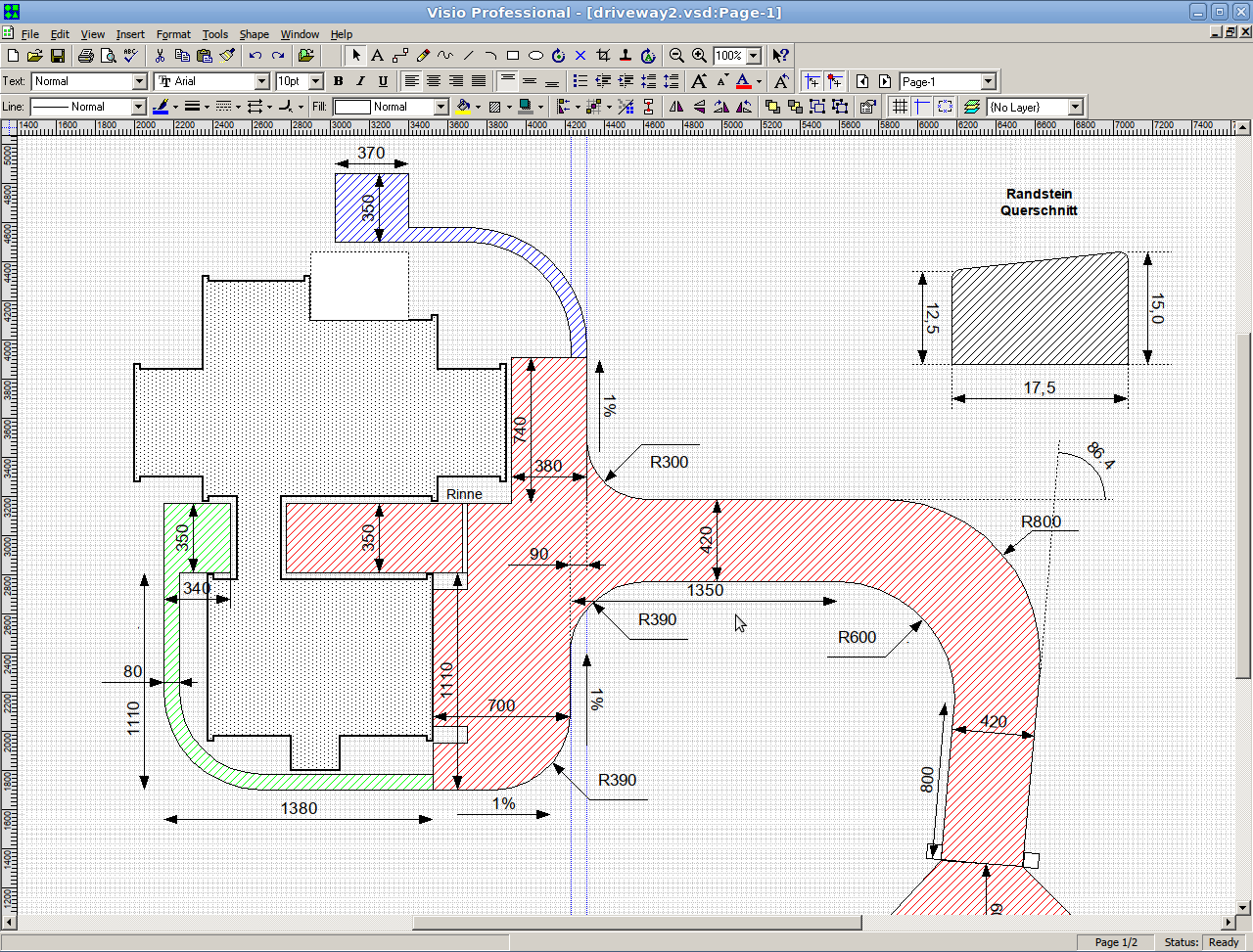This screenshot has width=1253, height=952.
Task: Click the Print icon
Action: (86, 56)
